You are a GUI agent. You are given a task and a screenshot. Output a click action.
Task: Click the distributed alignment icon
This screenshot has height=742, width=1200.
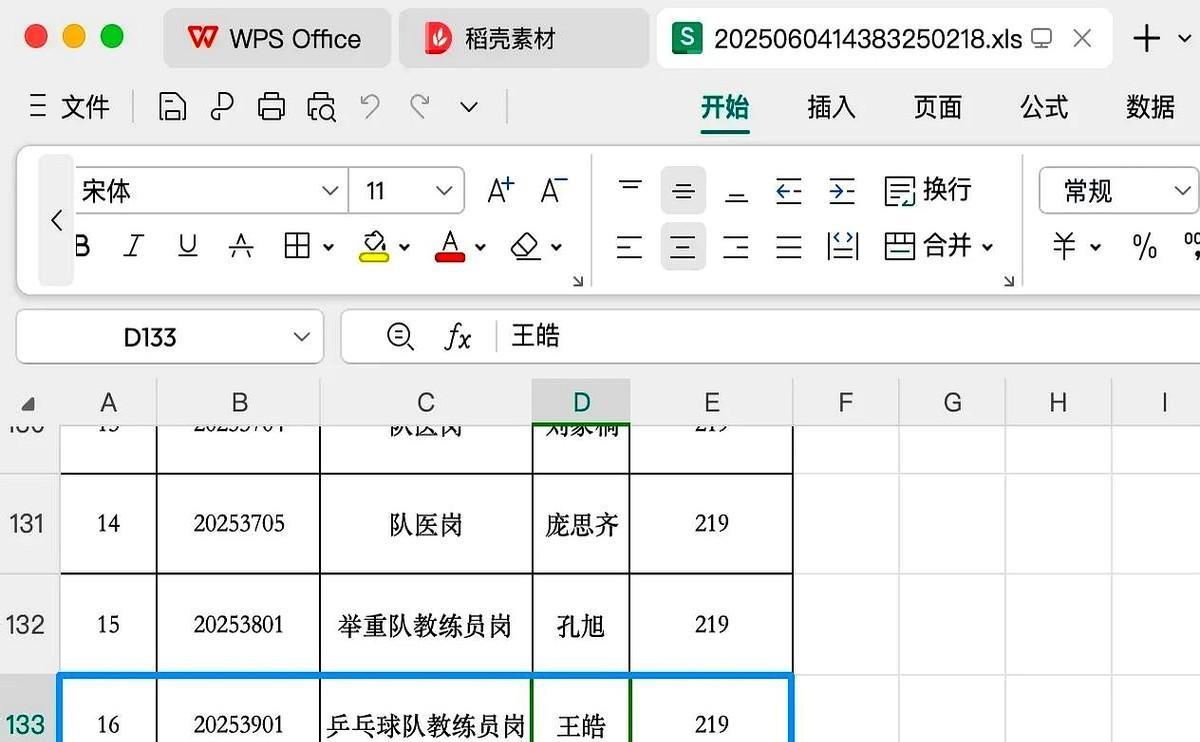point(843,246)
